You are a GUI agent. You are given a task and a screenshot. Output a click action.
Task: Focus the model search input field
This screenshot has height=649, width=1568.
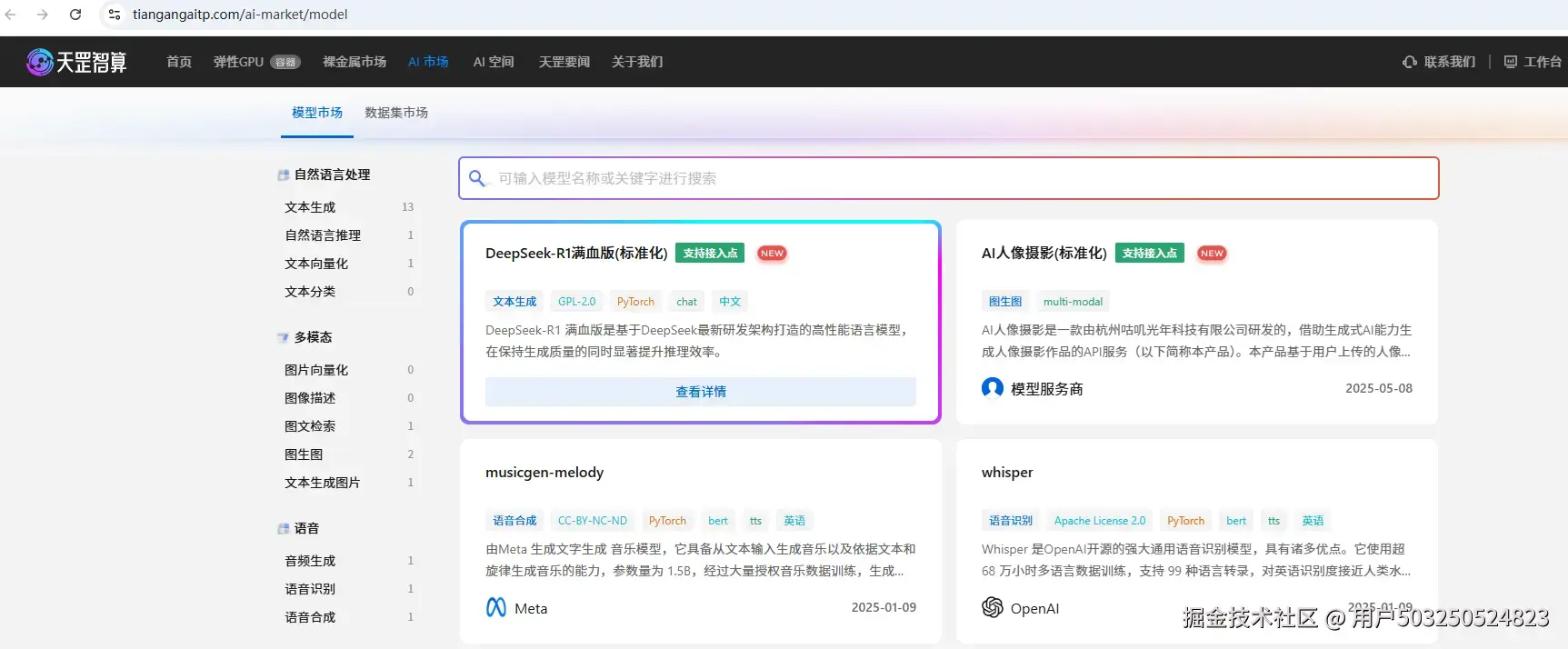pyautogui.click(x=949, y=178)
